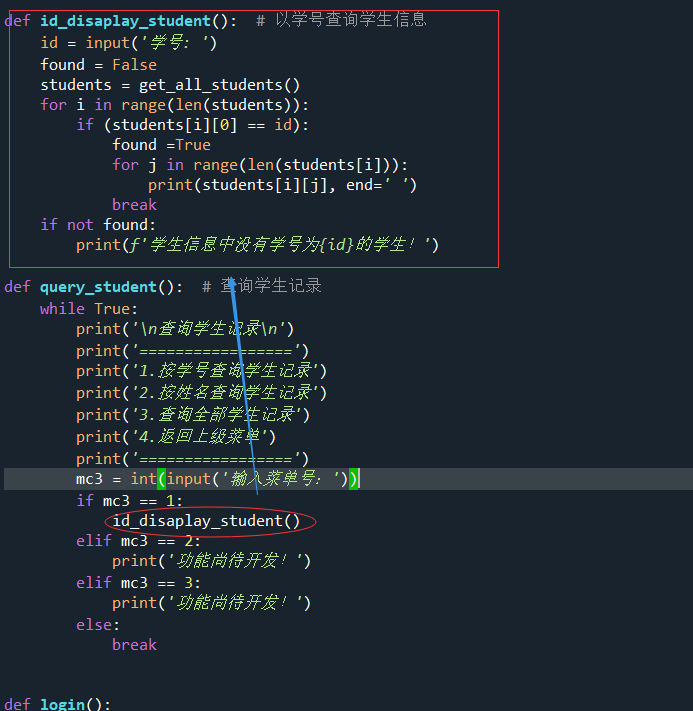Click the id_disaplay_student function definition name
Image resolution: width=693 pixels, height=711 pixels.
pos(126,21)
